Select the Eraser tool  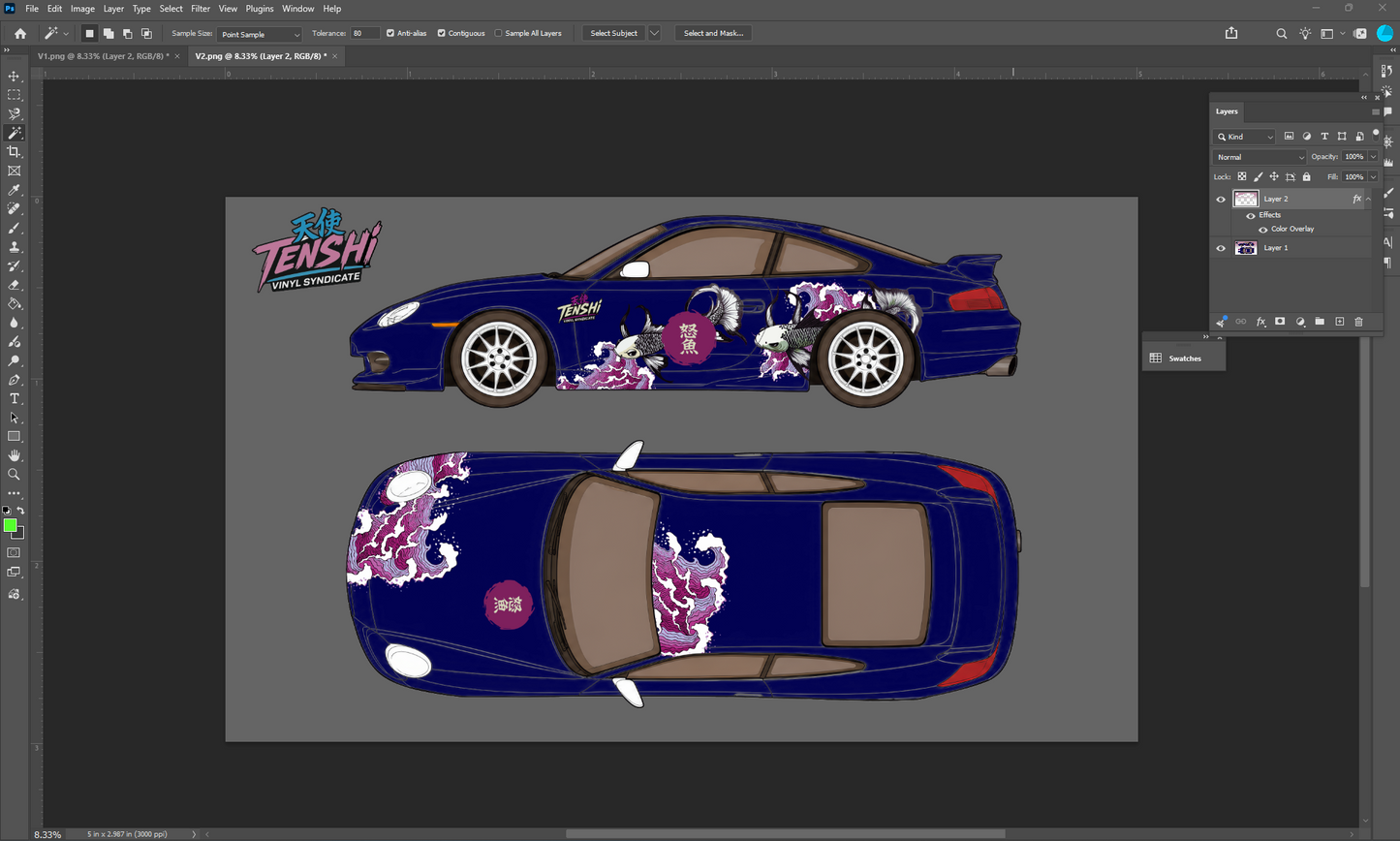[14, 285]
